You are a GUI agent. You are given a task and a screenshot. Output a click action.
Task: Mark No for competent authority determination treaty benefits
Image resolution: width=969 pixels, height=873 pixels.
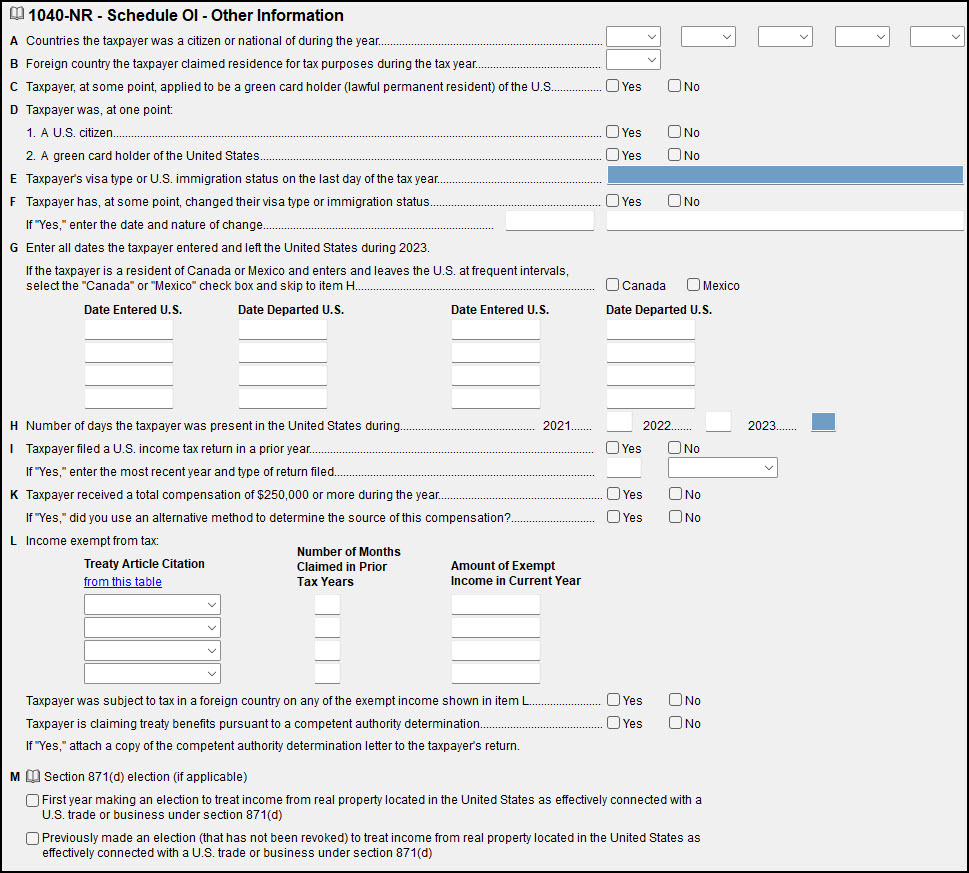click(675, 723)
